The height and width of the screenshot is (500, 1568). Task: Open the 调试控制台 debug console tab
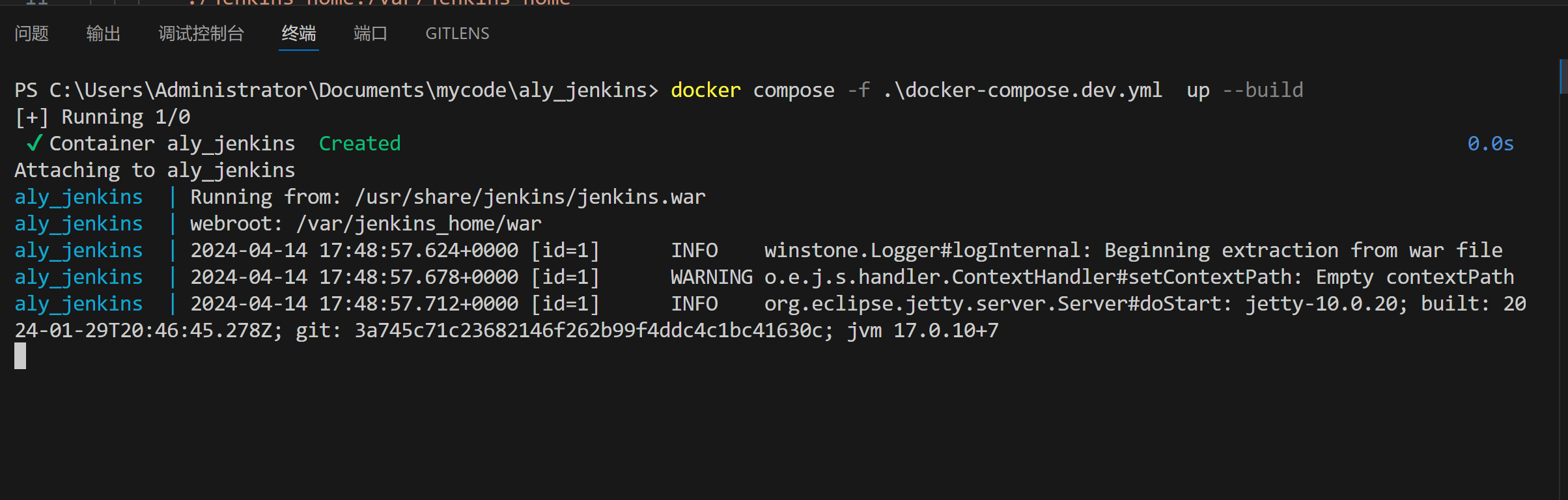tap(201, 34)
